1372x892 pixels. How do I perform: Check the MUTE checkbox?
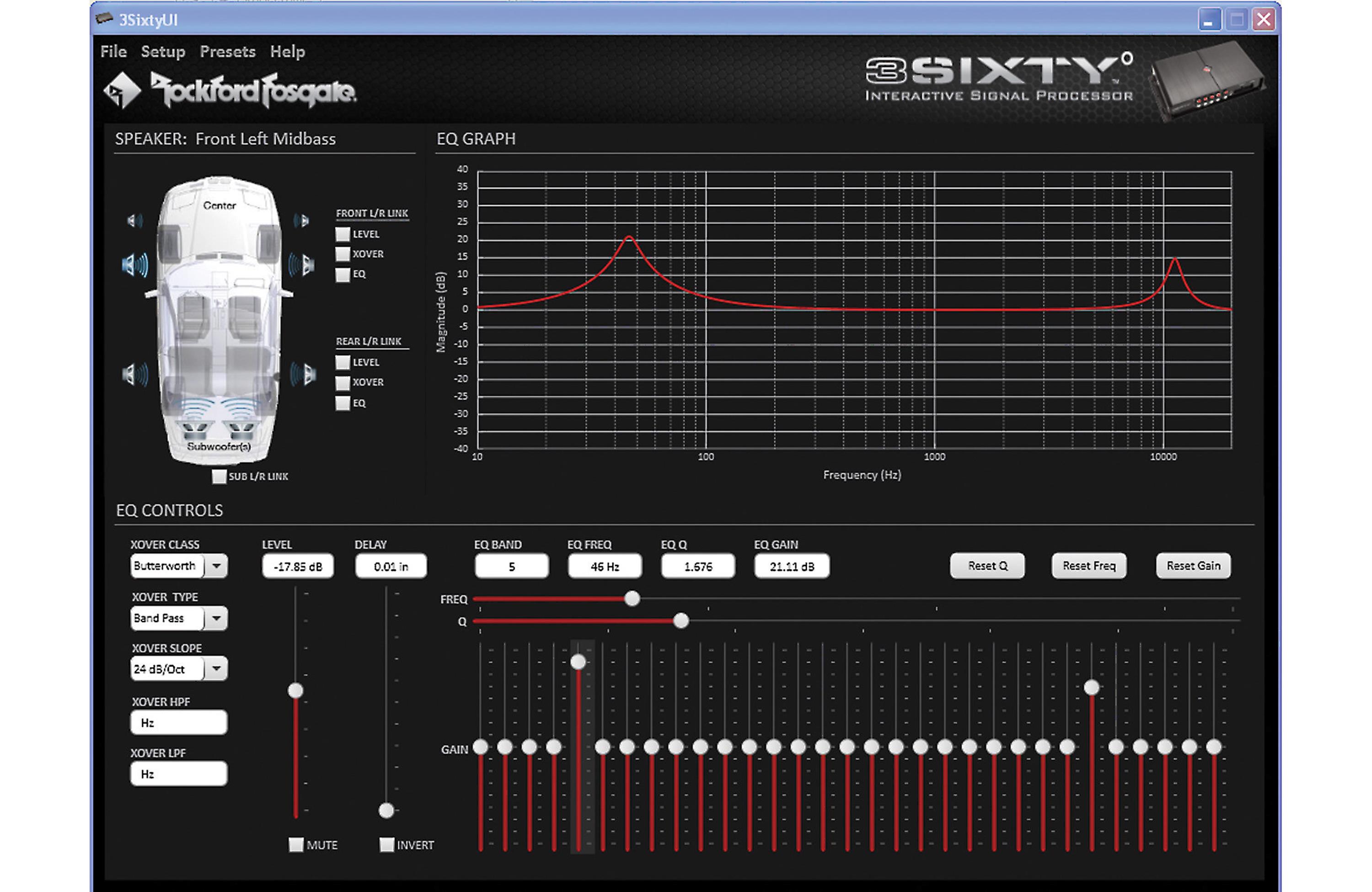tap(296, 845)
